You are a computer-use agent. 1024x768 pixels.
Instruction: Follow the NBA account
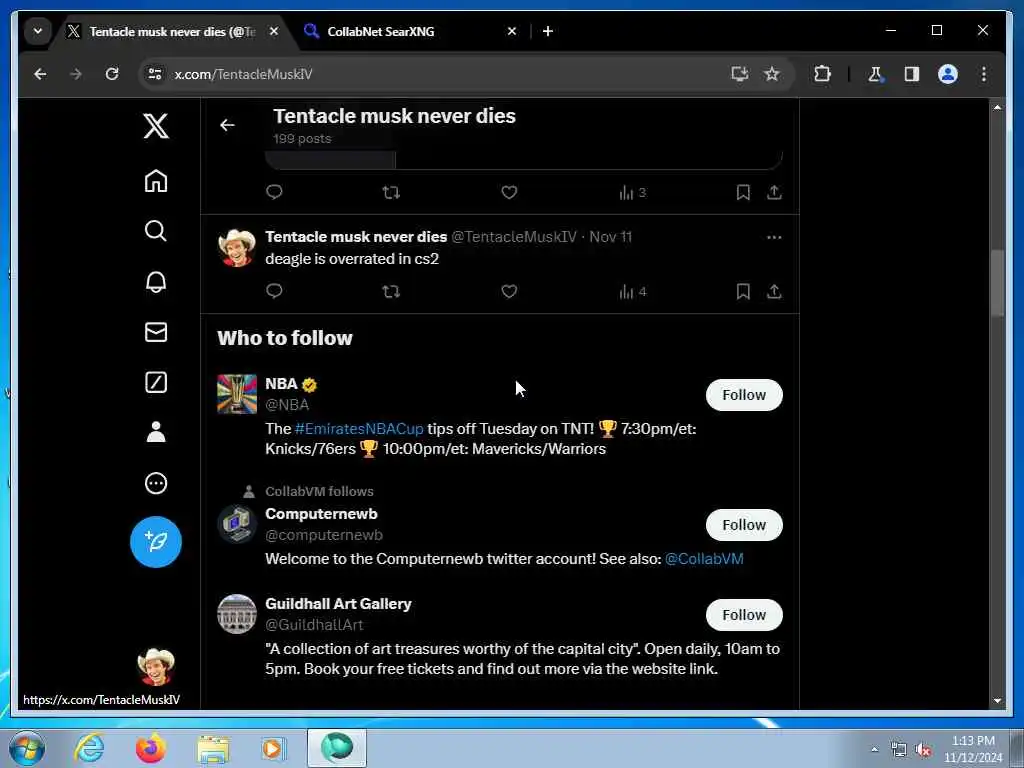pyautogui.click(x=744, y=395)
